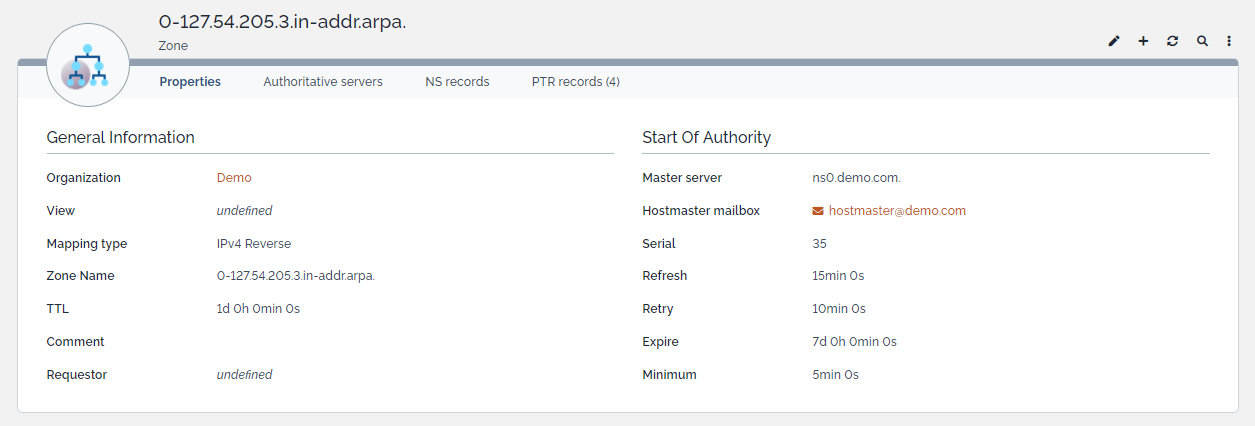
Task: Open search via the magnifier icon
Action: (x=1202, y=41)
